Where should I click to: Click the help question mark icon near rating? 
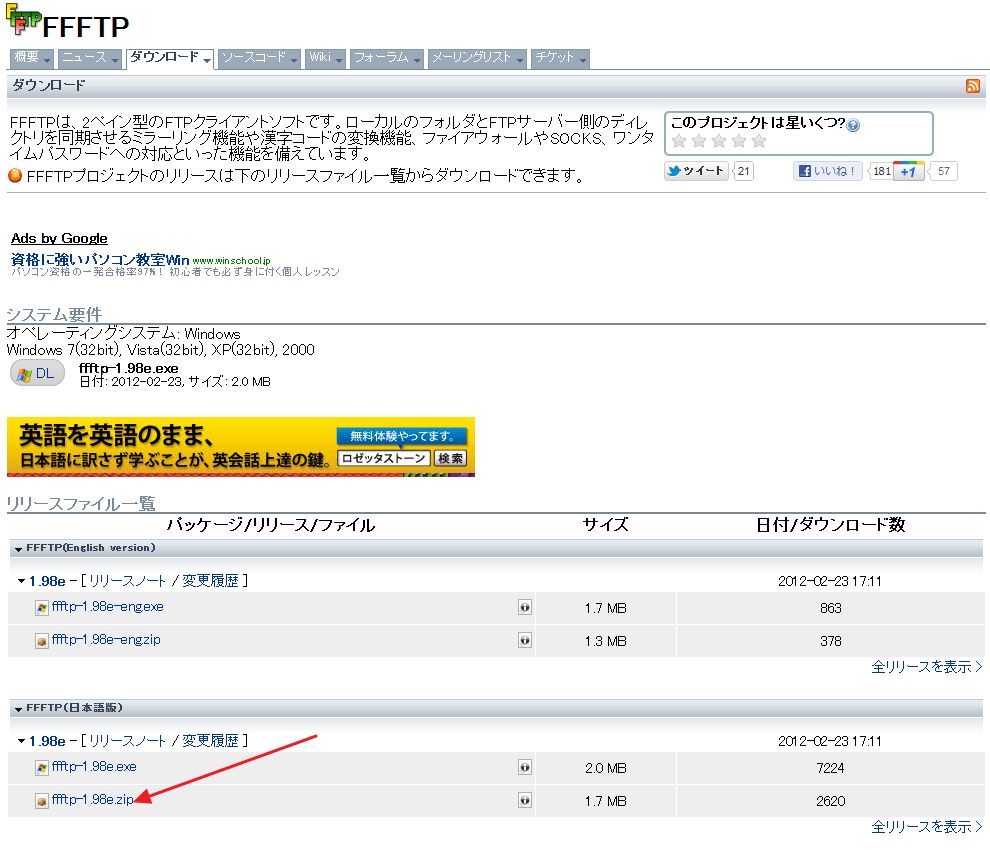click(853, 125)
